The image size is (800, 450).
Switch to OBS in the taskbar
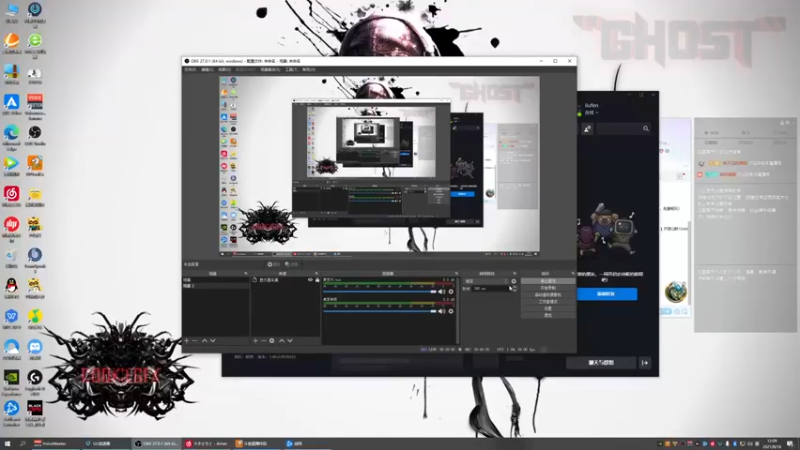coord(157,444)
